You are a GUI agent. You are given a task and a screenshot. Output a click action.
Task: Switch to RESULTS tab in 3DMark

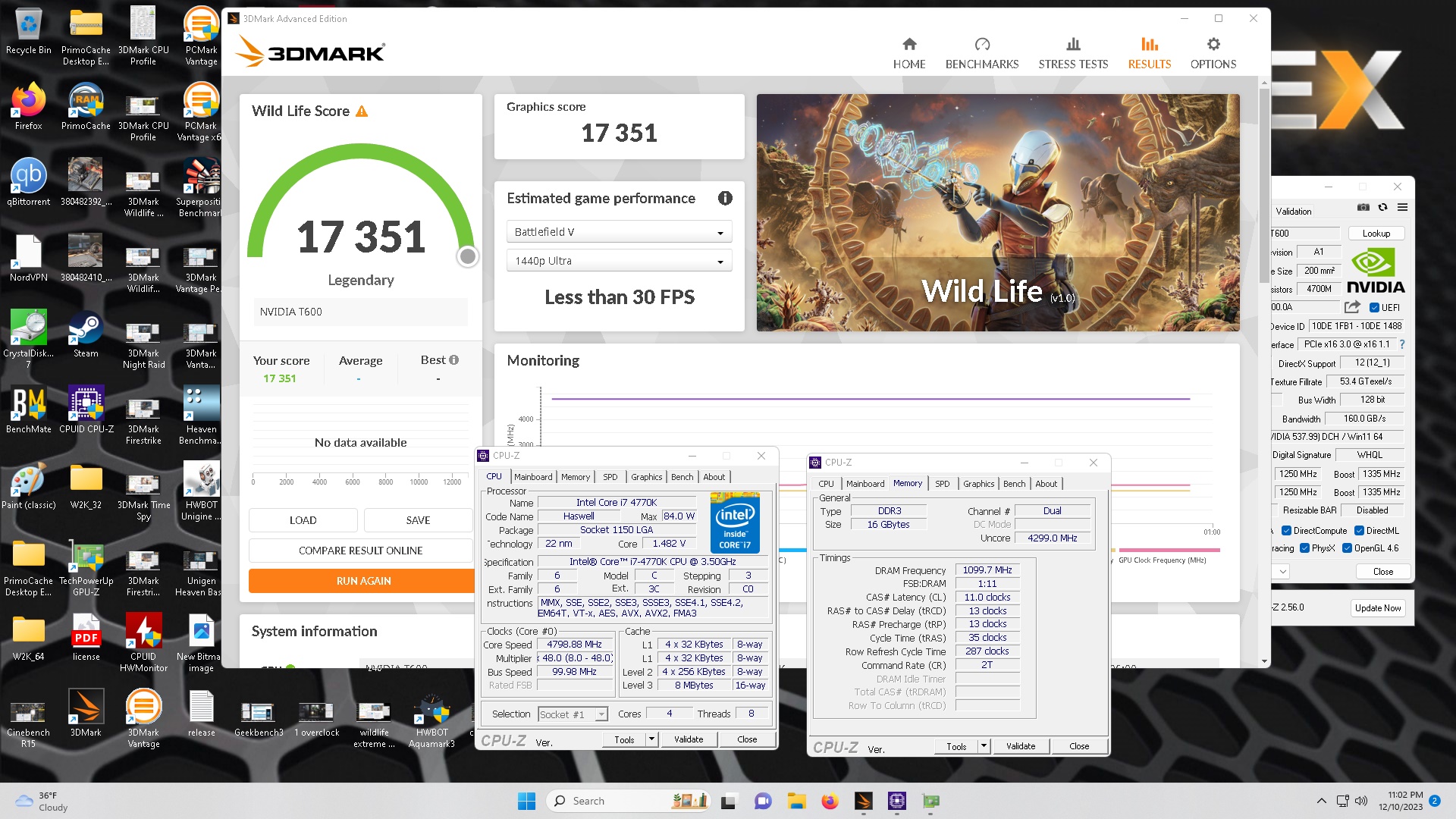(x=1149, y=53)
